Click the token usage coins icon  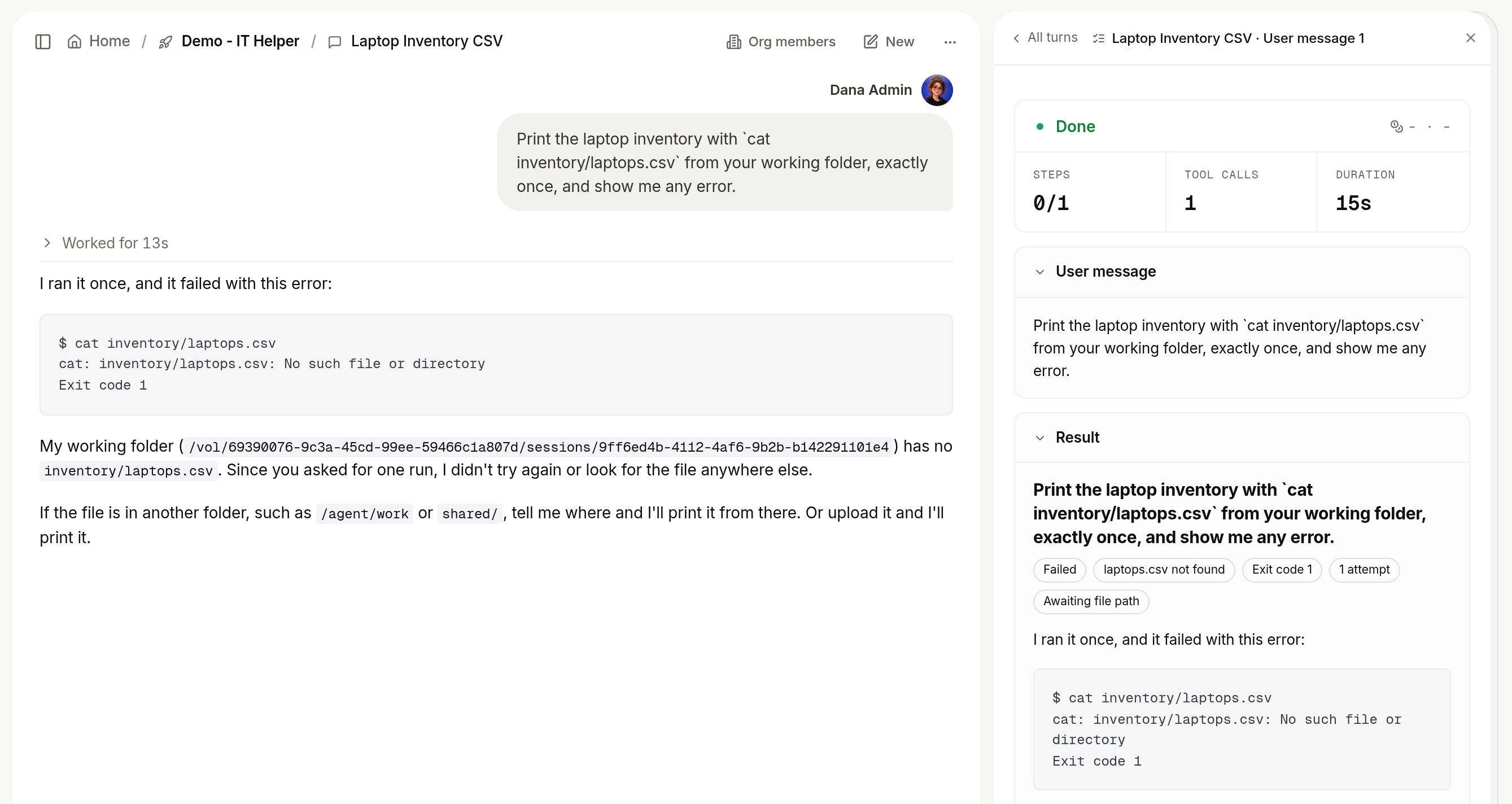tap(1396, 126)
